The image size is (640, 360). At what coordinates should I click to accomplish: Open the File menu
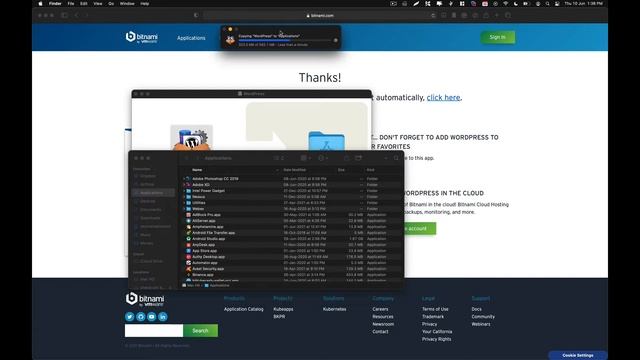pos(71,4)
